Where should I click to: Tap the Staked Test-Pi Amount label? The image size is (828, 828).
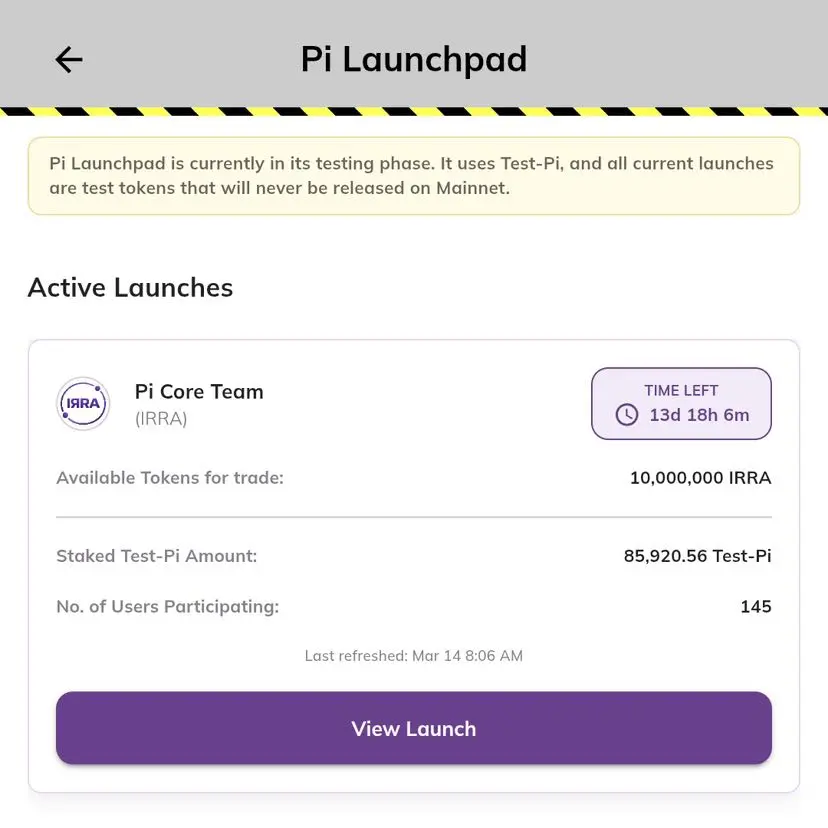coord(156,556)
